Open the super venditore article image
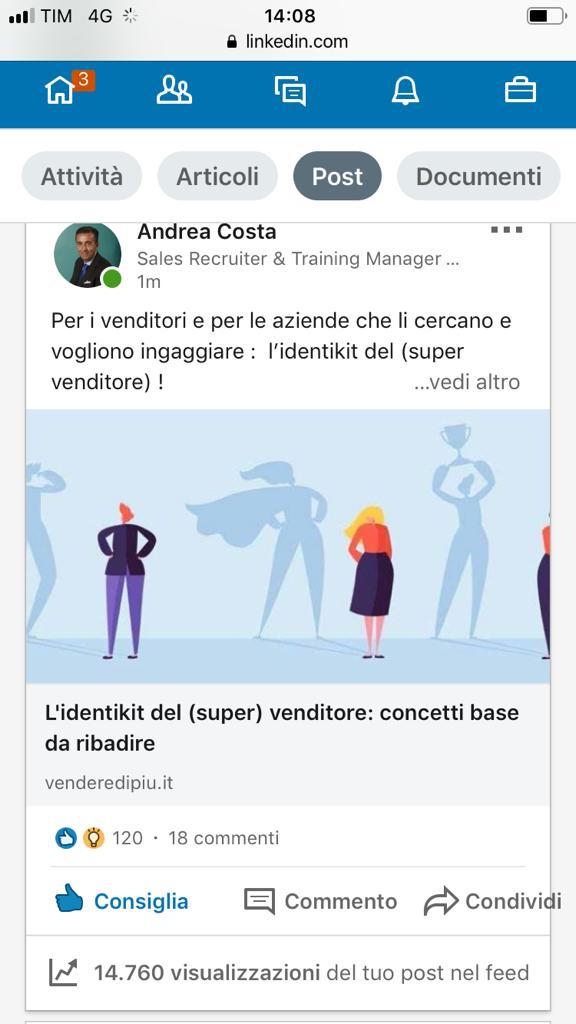The width and height of the screenshot is (576, 1024). [288, 546]
